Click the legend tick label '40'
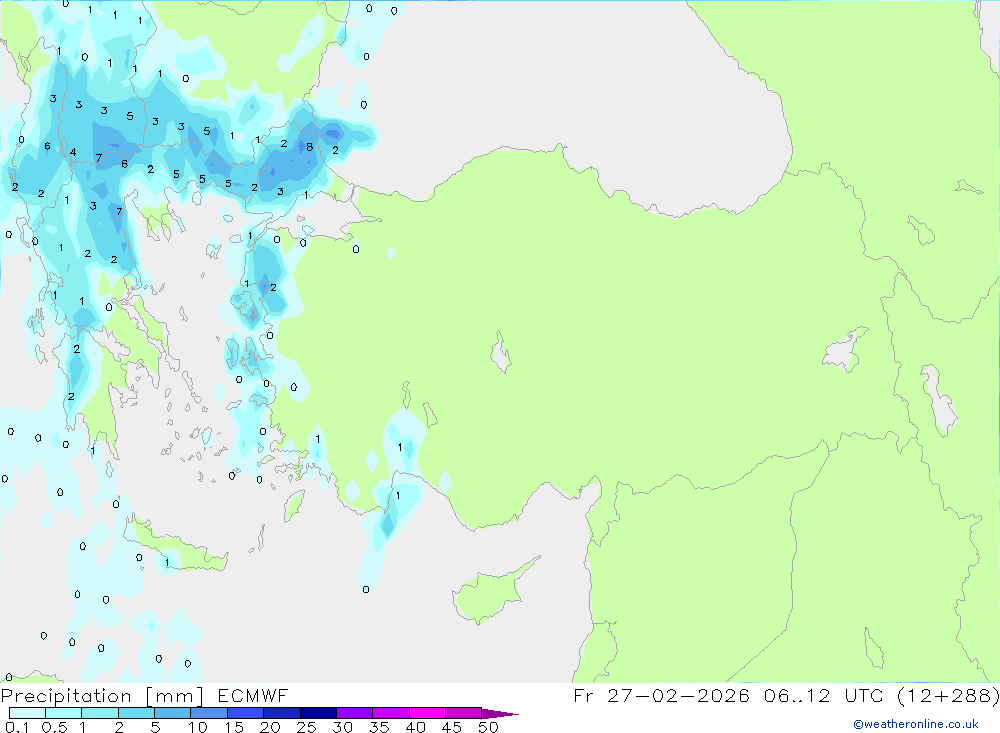This screenshot has width=1000, height=733. click(416, 727)
